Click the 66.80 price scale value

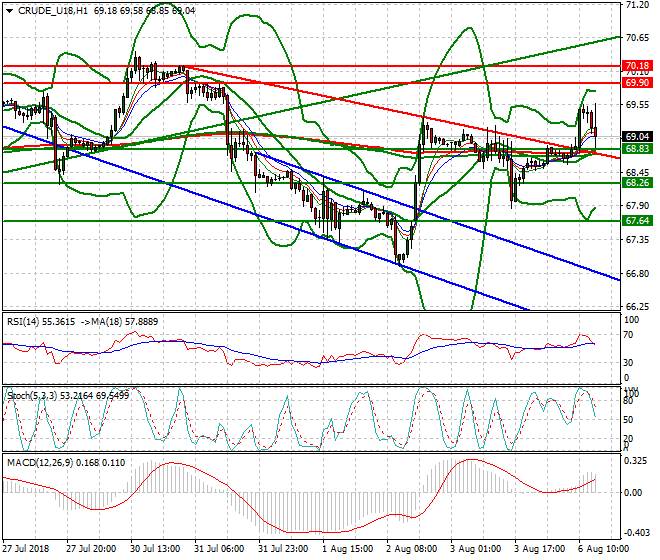pos(637,274)
